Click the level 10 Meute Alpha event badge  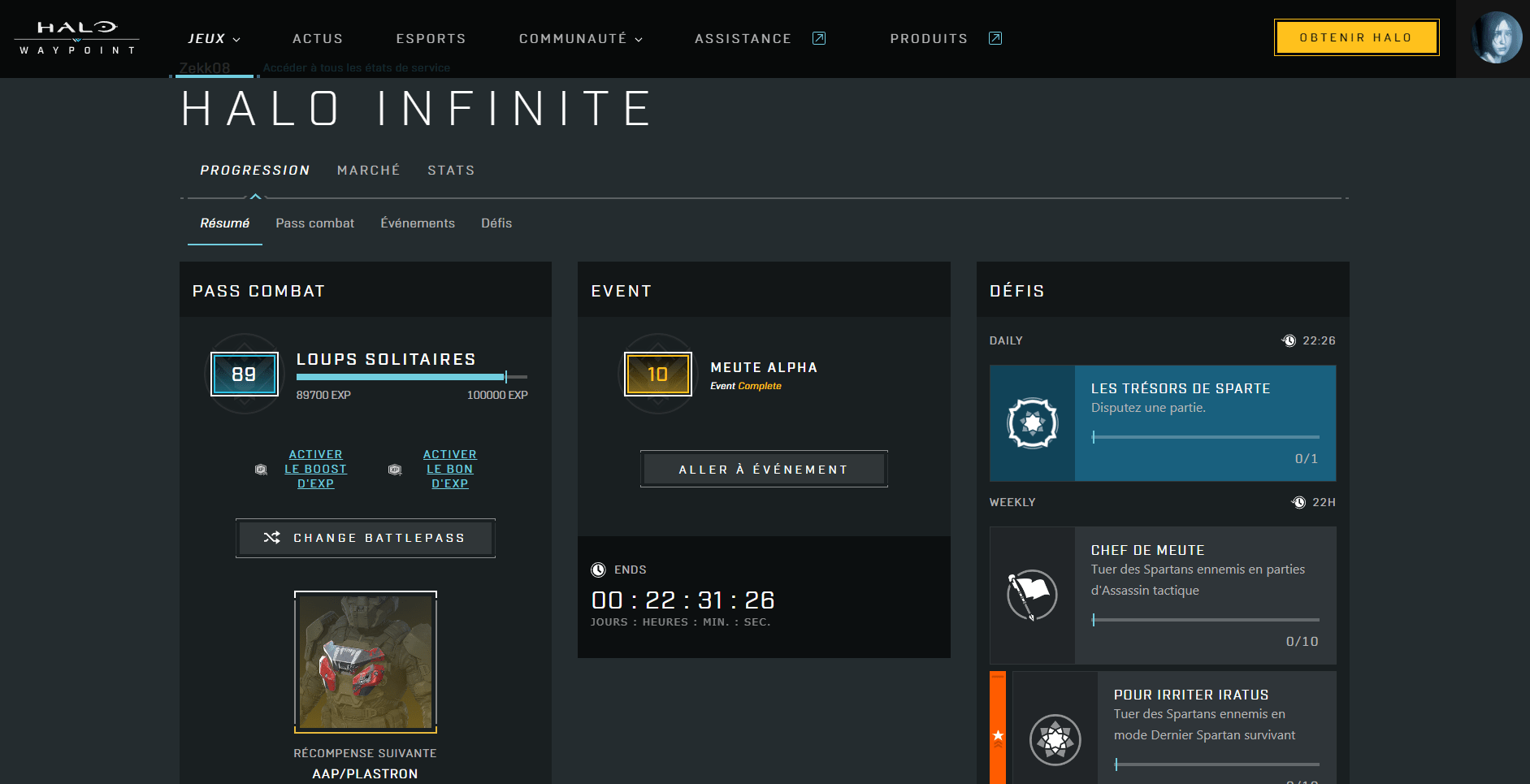coord(657,374)
